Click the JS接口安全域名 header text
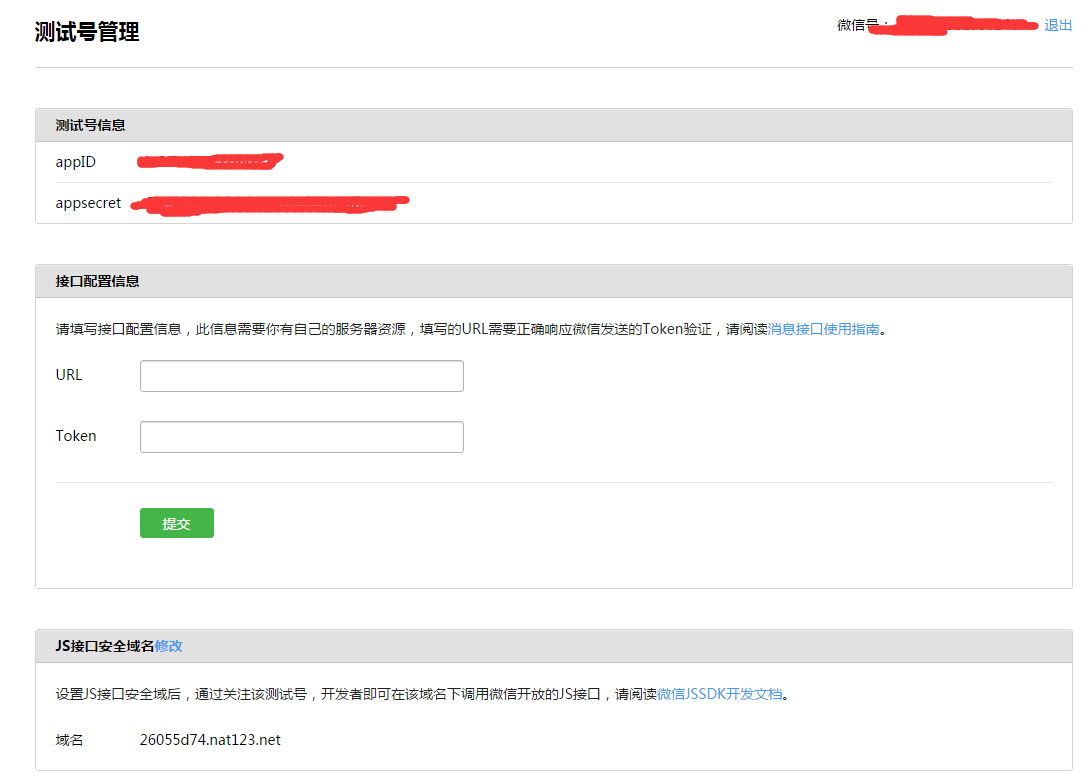Screen dimensions: 1085x773 coord(105,646)
